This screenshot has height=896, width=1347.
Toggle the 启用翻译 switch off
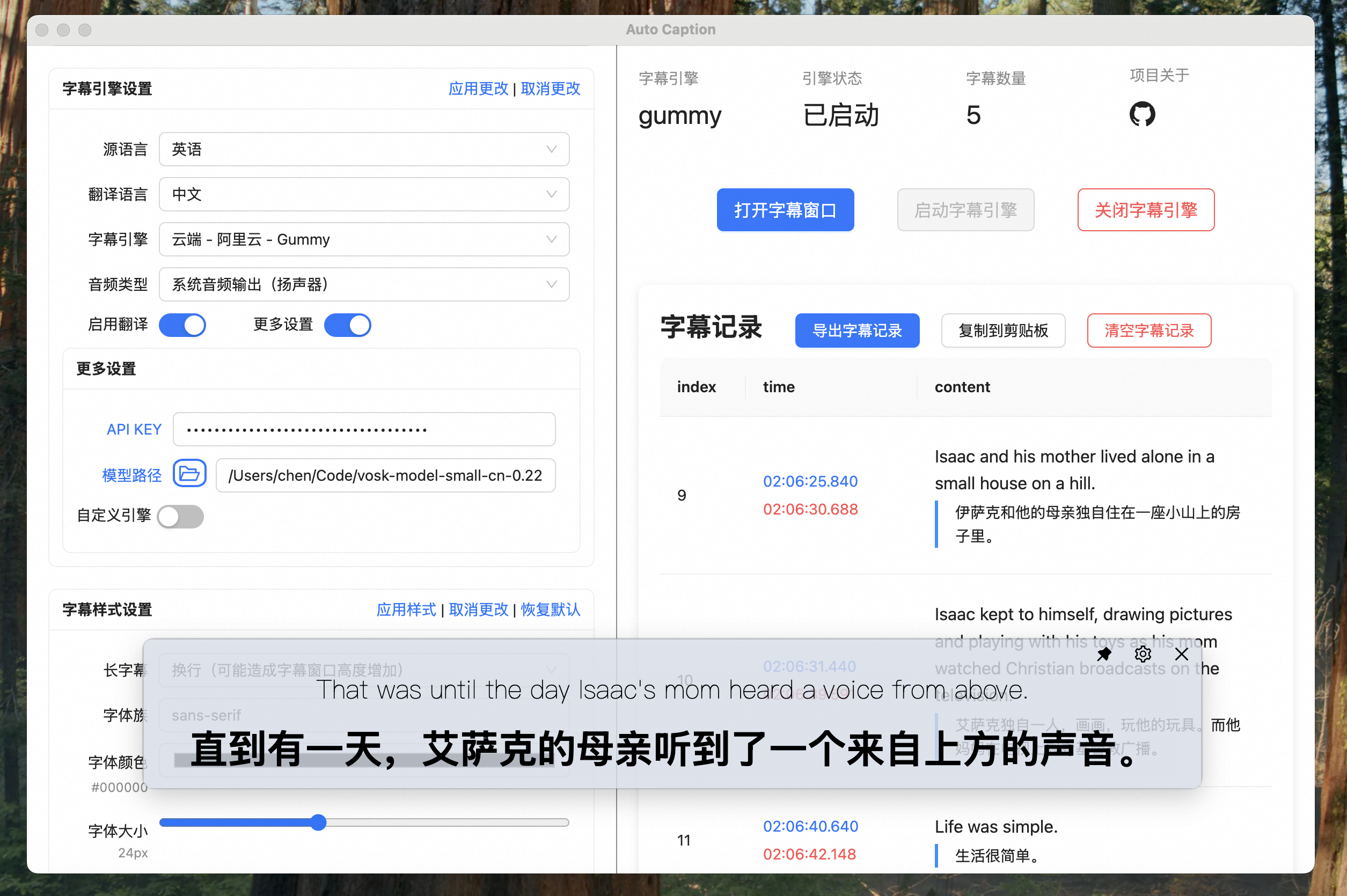182,325
